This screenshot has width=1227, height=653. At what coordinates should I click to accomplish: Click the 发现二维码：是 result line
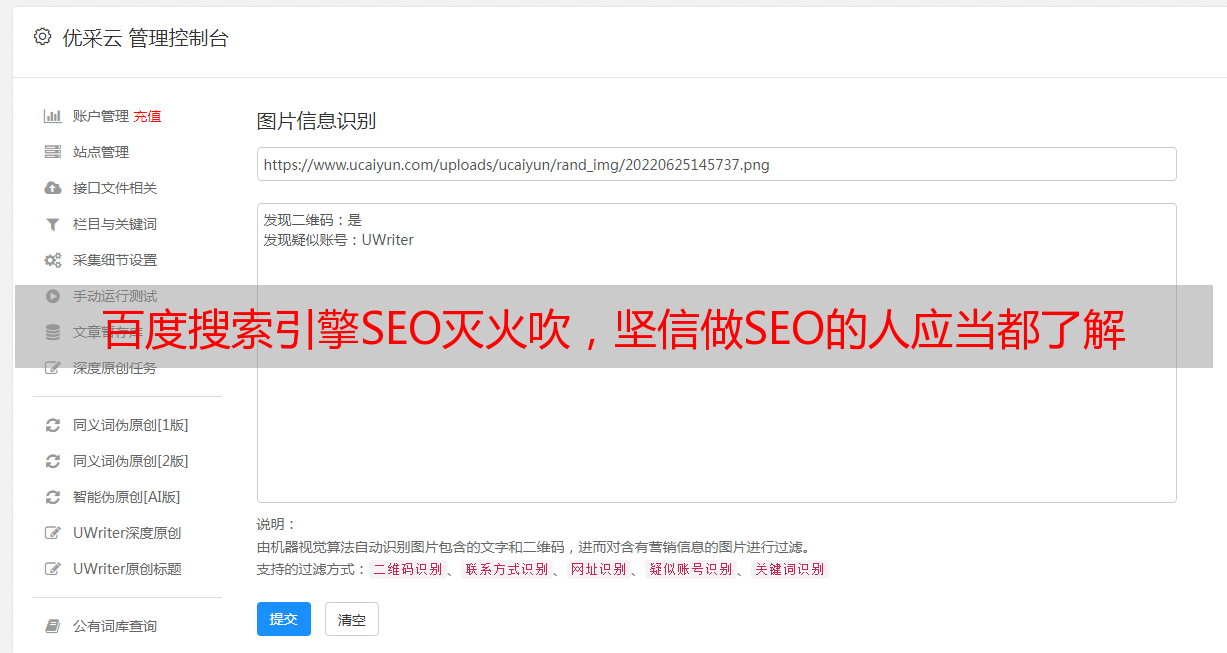point(313,220)
